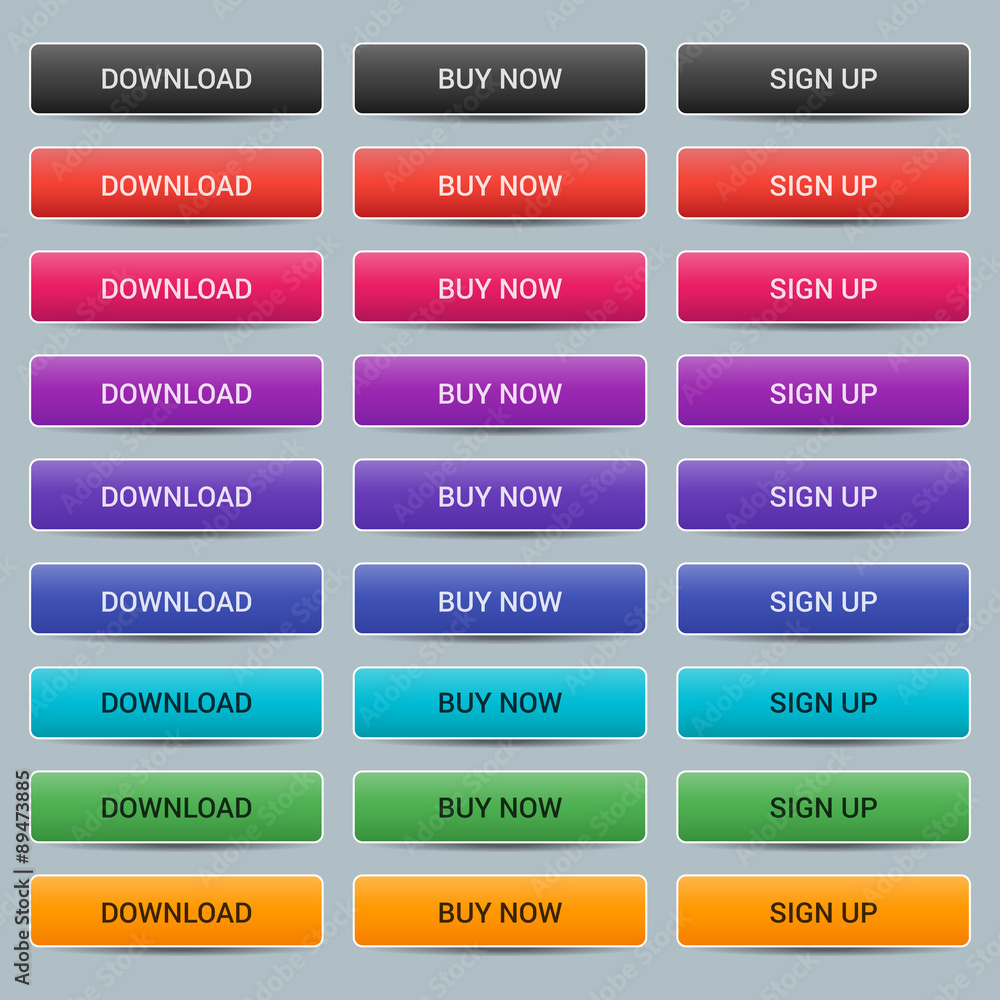This screenshot has width=1000, height=1000.
Task: Click the red DOWNLOAD button
Action: (x=176, y=183)
